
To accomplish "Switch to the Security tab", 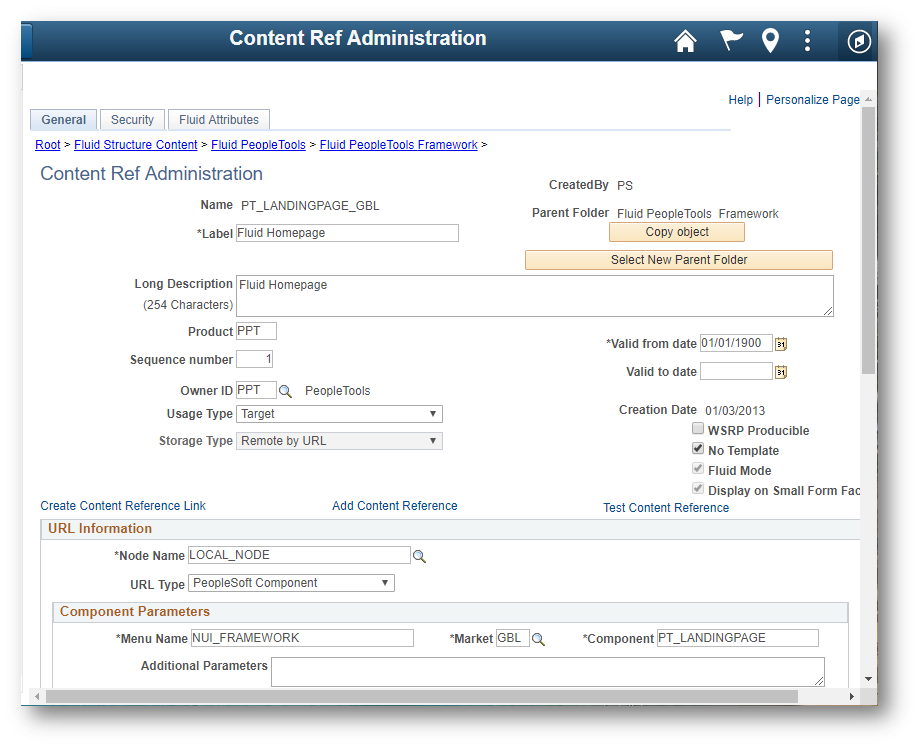I will (x=132, y=120).
